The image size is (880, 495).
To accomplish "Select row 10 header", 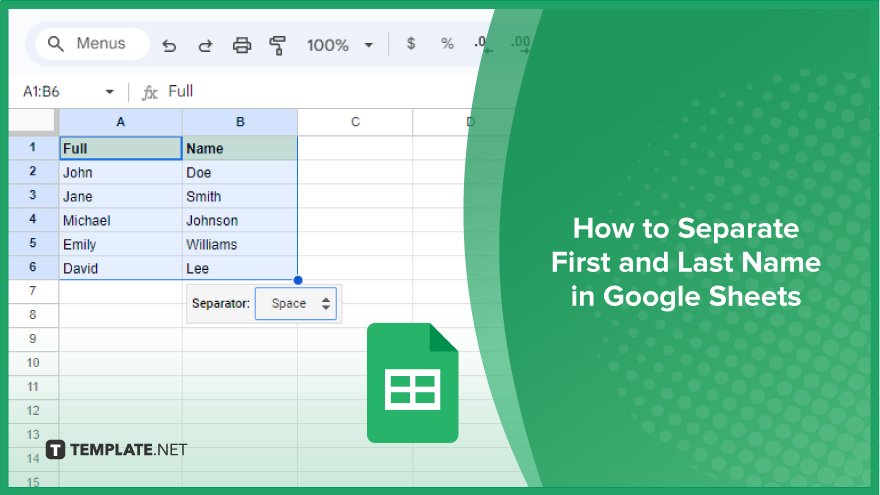I will 33,363.
